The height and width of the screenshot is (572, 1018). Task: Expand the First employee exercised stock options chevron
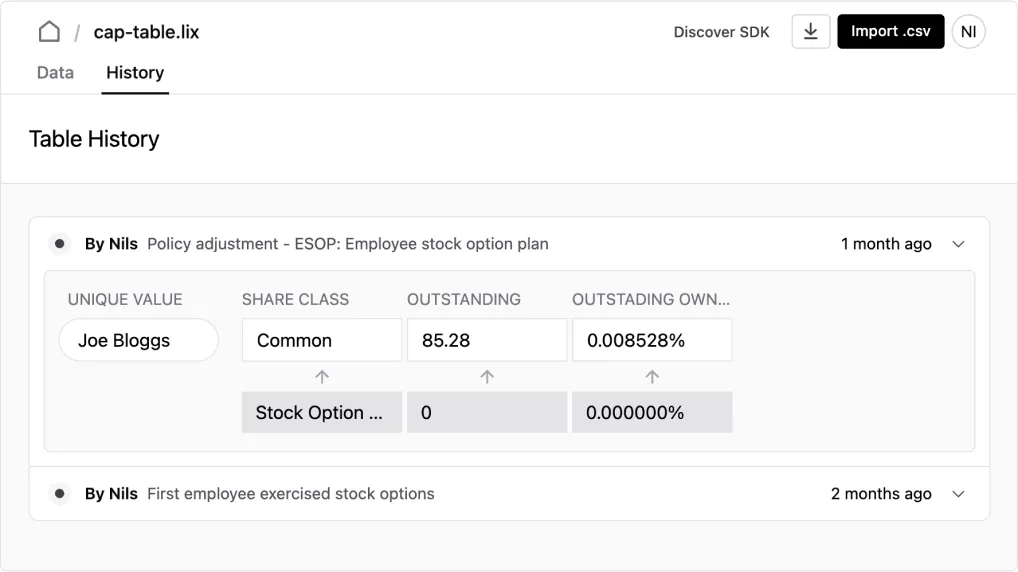(x=958, y=494)
